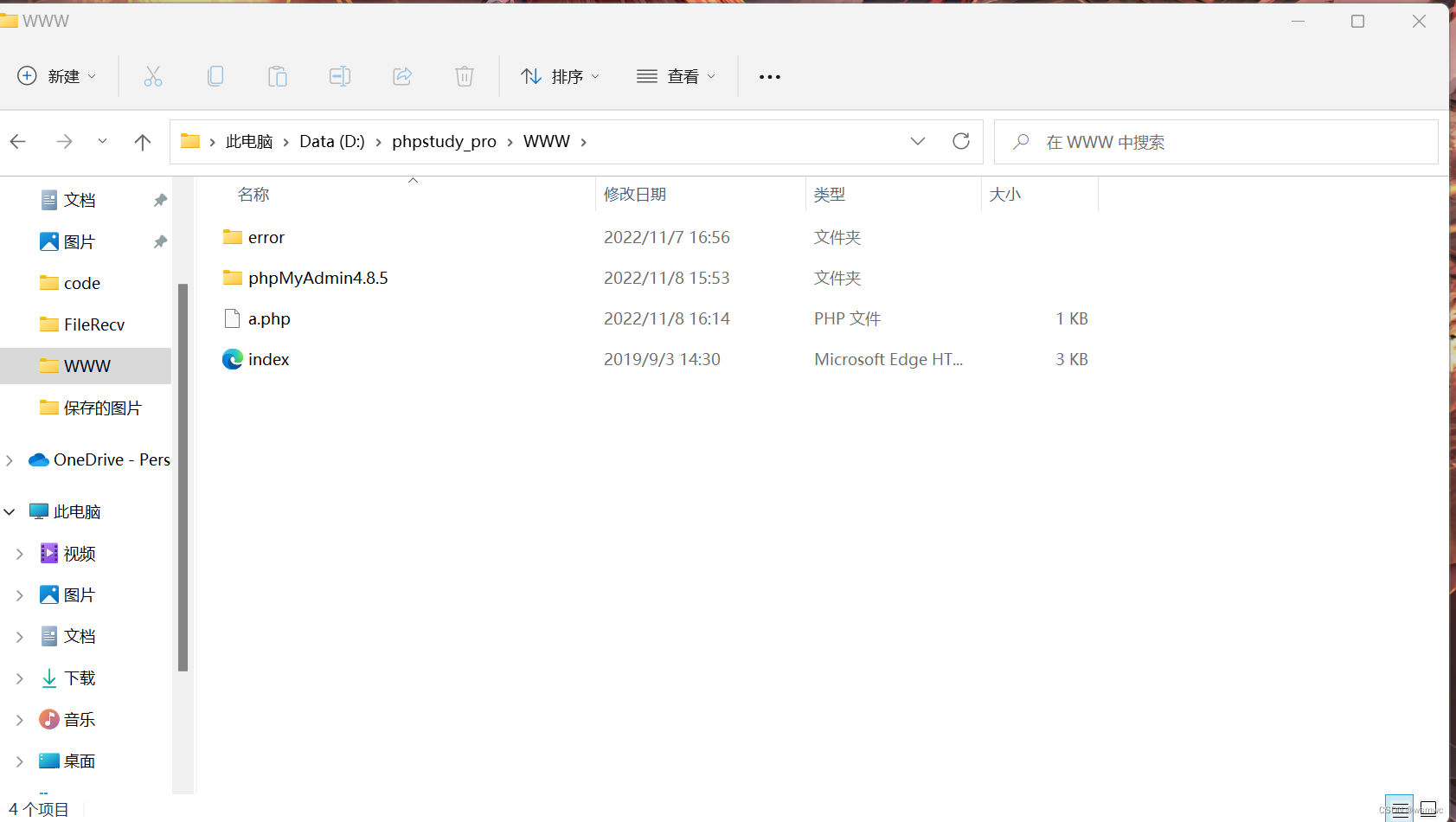This screenshot has height=822, width=1456.
Task: Expand the 音乐 tree node
Action: (20, 720)
